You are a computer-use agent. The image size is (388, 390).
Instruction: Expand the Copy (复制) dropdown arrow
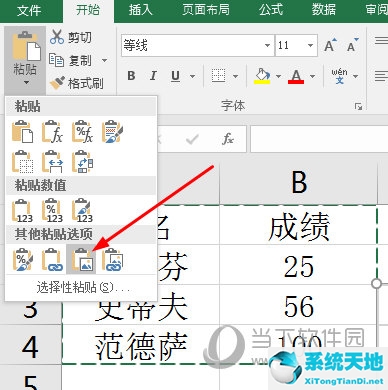point(104,61)
